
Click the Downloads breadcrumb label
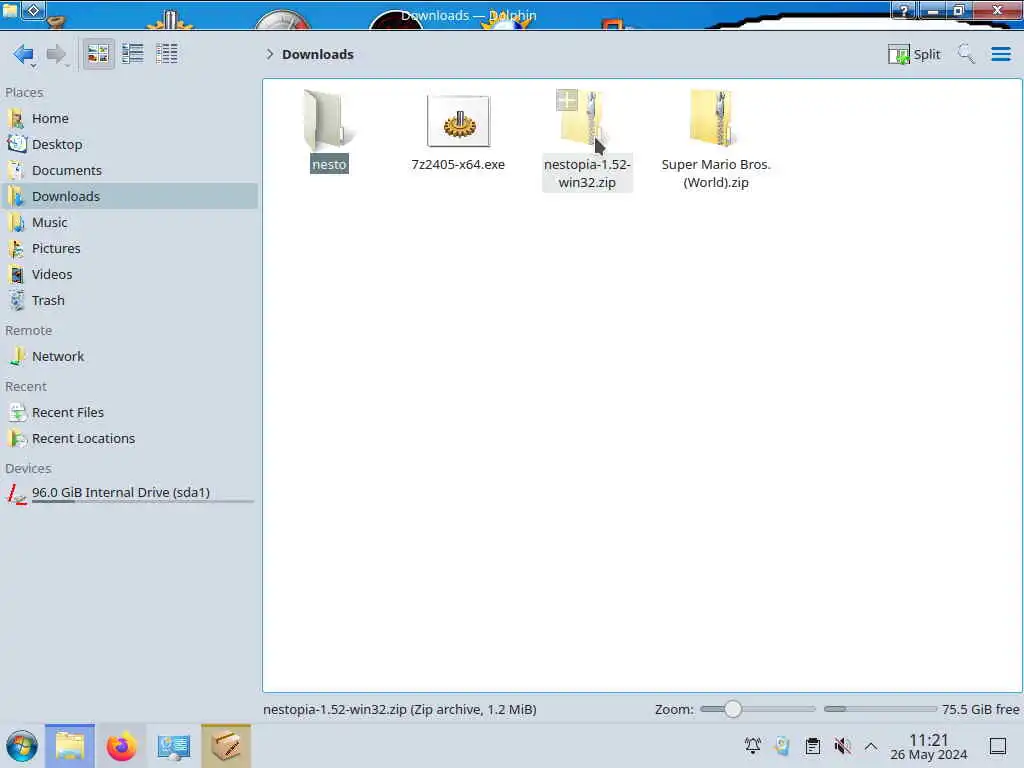pyautogui.click(x=317, y=54)
